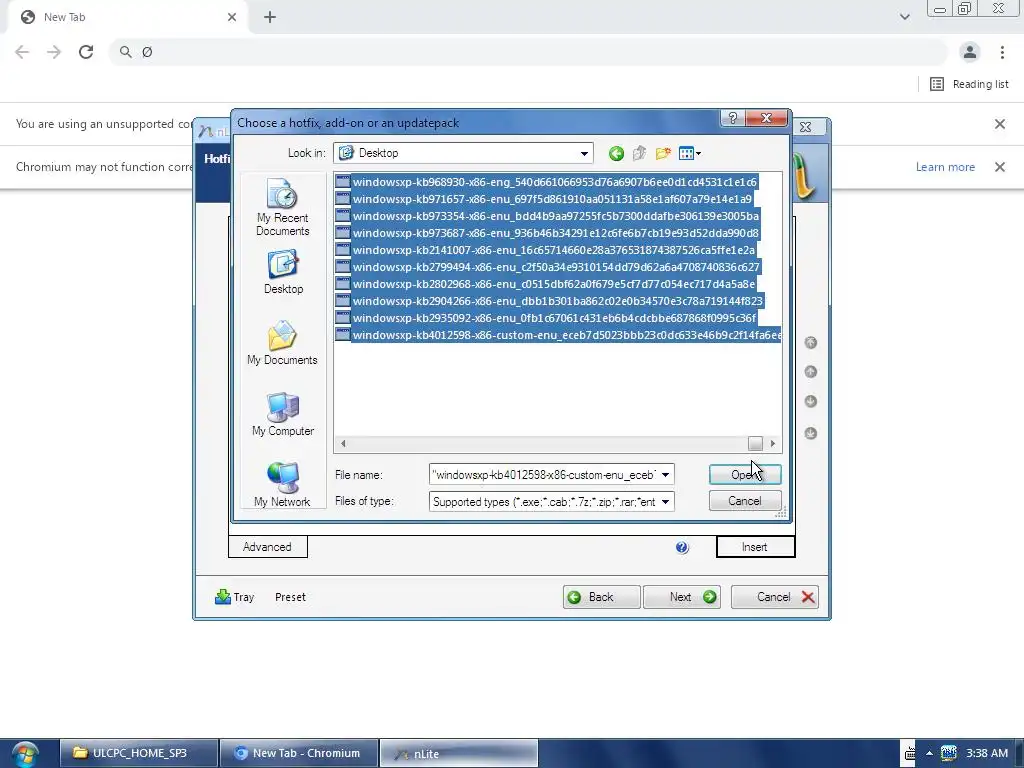
Task: Close the New Tab tab
Action: pyautogui.click(x=232, y=17)
